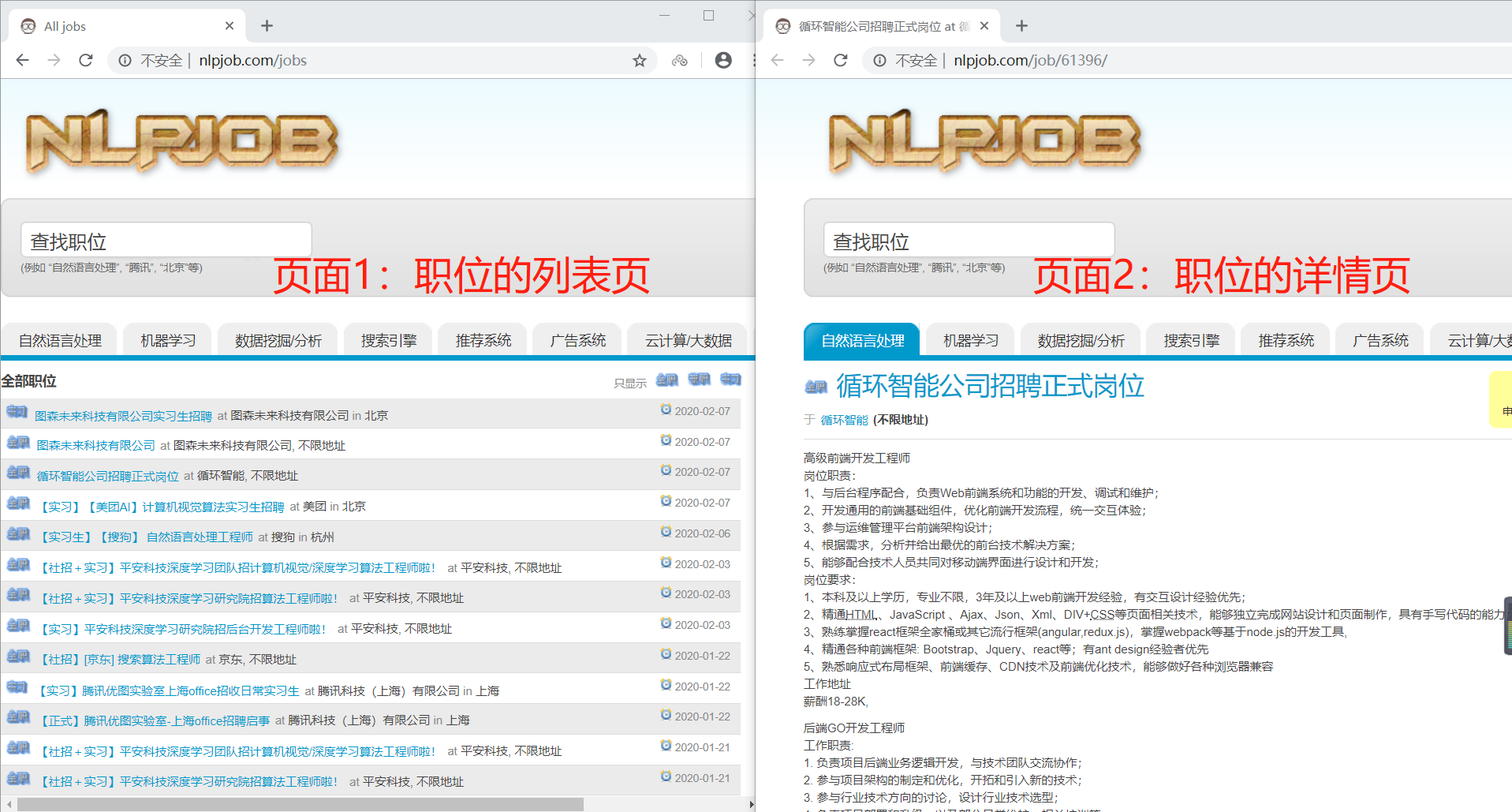Open the browser's three-dot menu on the left window

click(754, 60)
